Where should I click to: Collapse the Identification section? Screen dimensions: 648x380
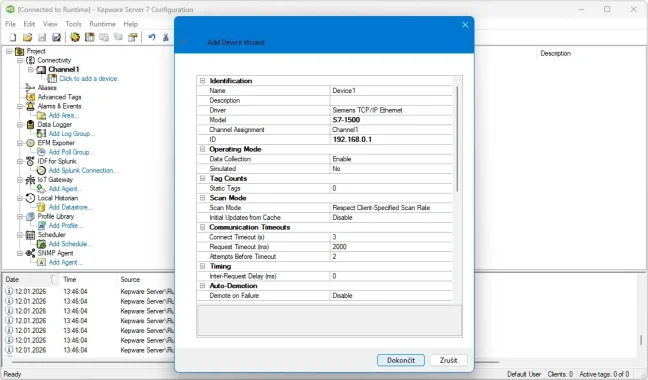coord(202,81)
